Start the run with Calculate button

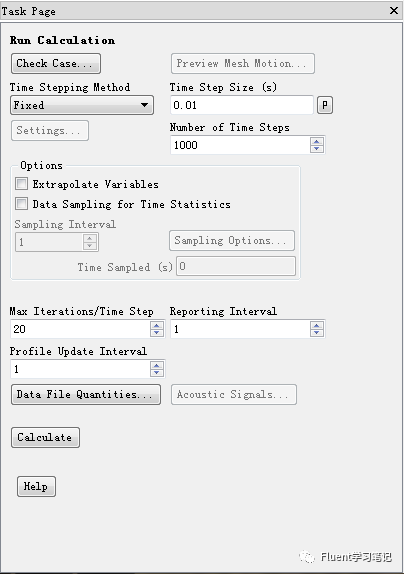click(x=45, y=437)
